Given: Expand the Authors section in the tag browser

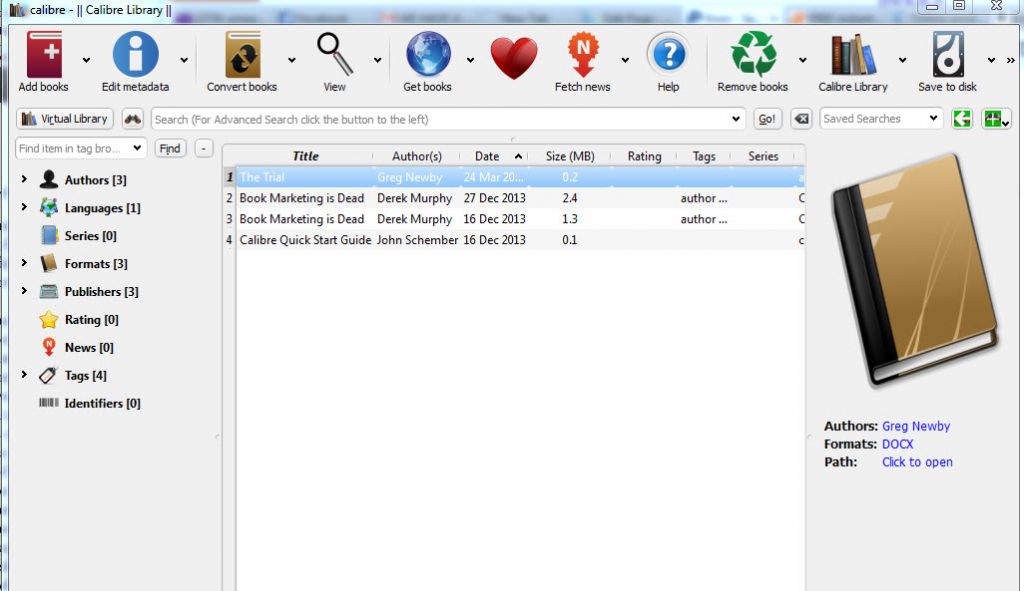Looking at the screenshot, I should point(22,180).
